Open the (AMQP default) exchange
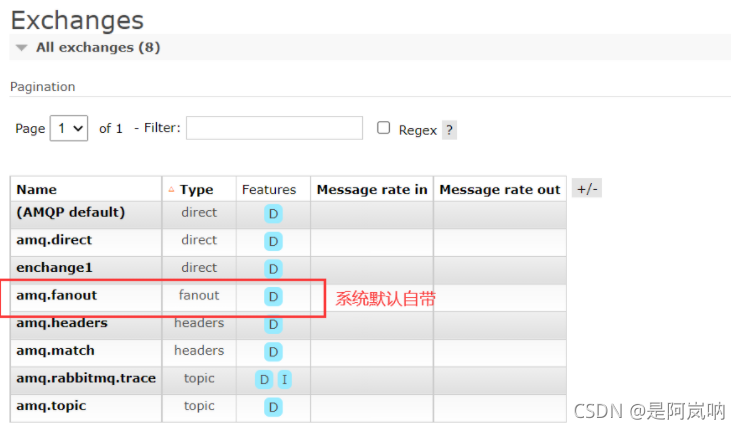 71,212
